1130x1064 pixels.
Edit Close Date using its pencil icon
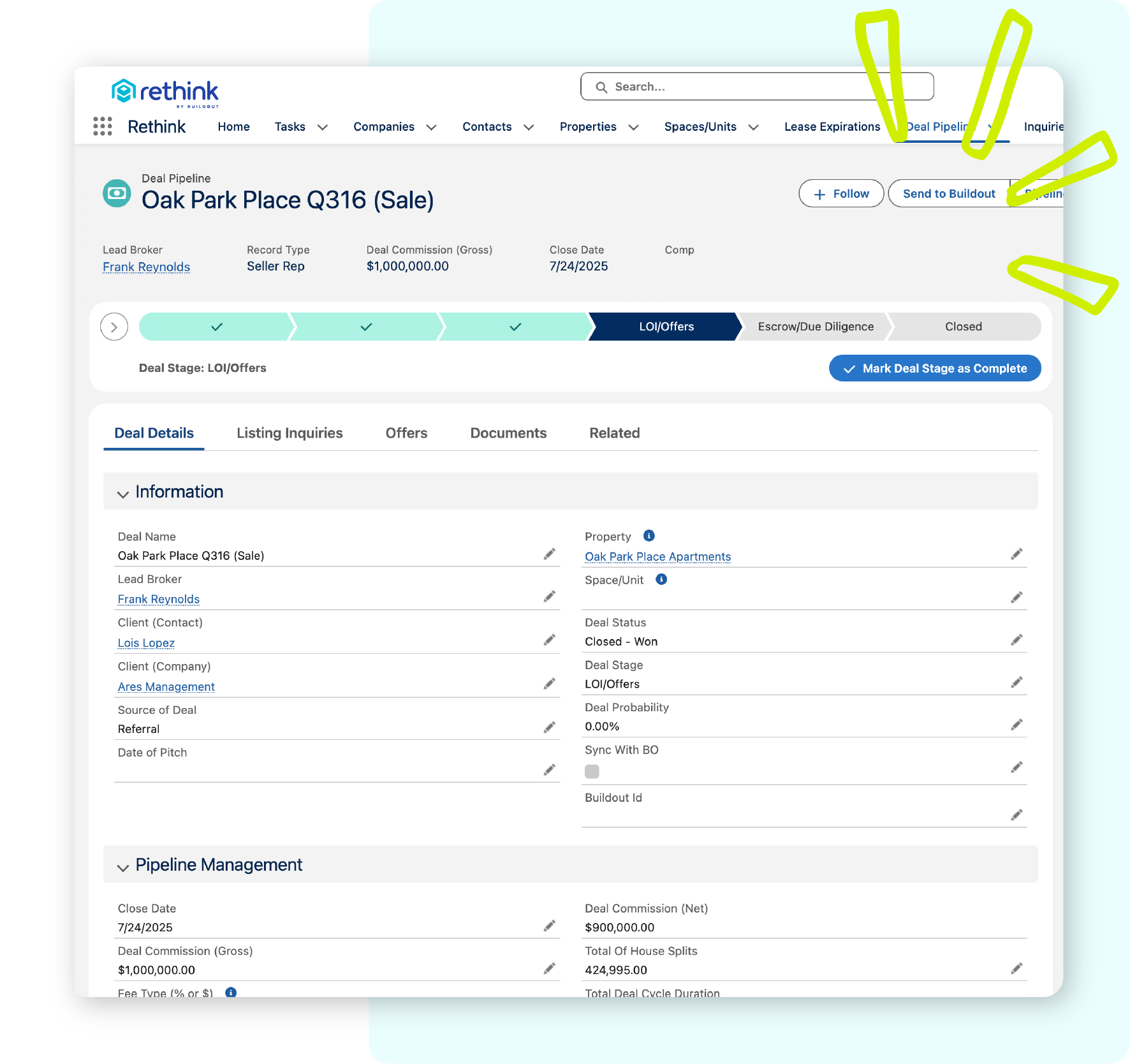[549, 926]
